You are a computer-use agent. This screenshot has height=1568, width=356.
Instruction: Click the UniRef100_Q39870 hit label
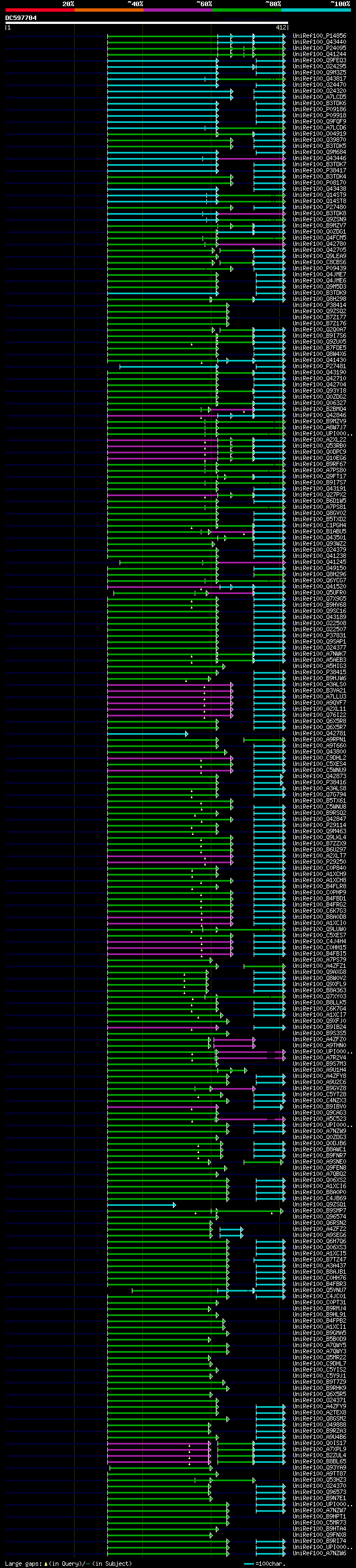pos(319,140)
